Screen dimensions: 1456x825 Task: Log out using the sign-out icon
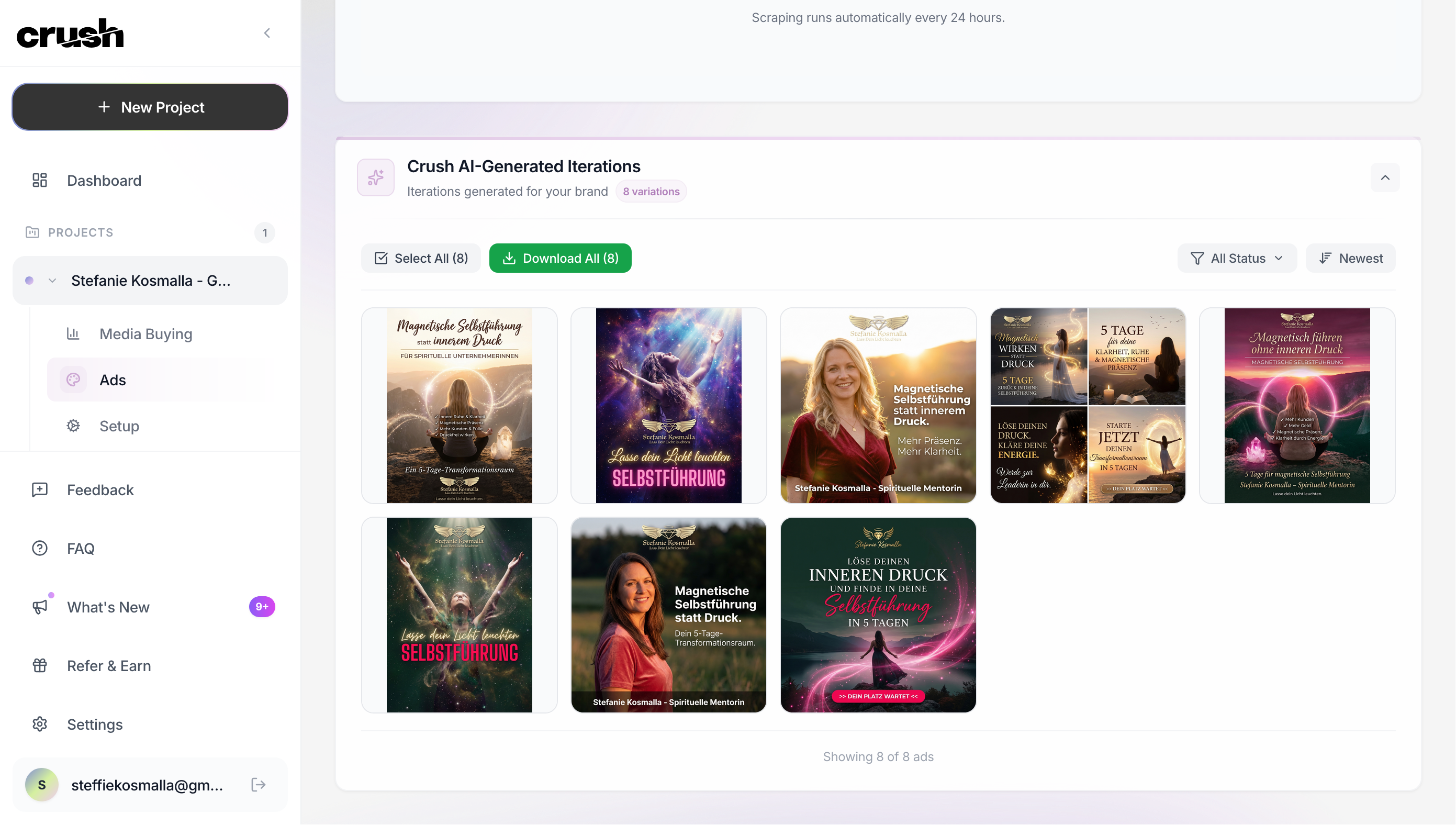point(258,785)
